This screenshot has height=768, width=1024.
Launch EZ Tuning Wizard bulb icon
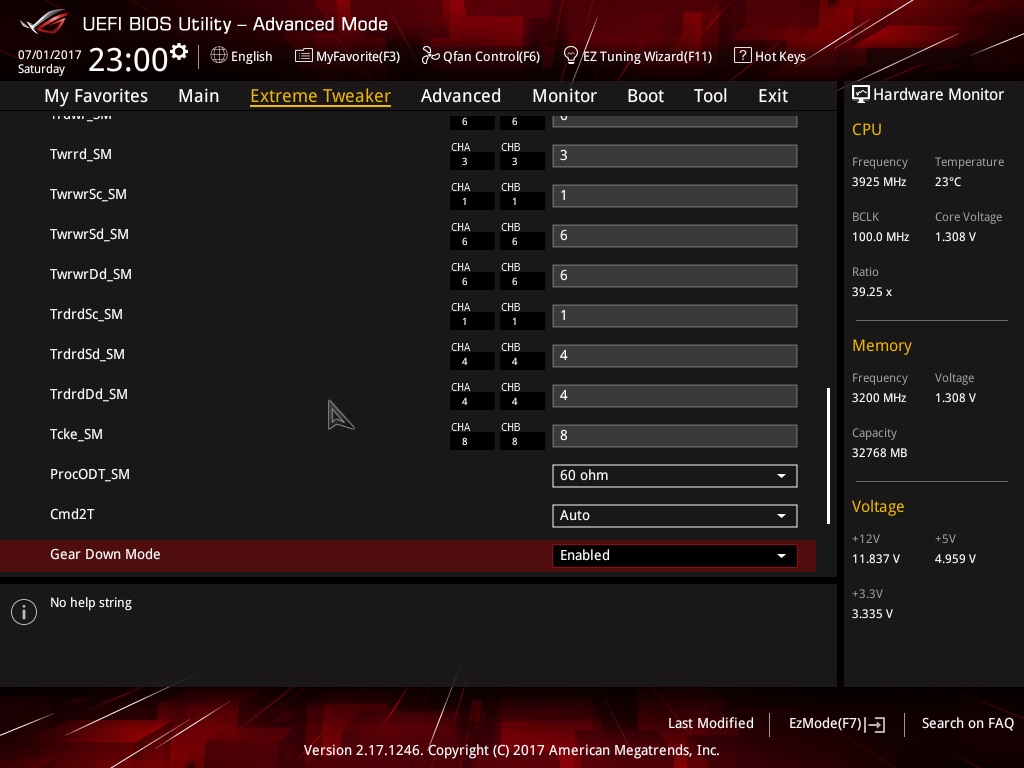pos(570,56)
